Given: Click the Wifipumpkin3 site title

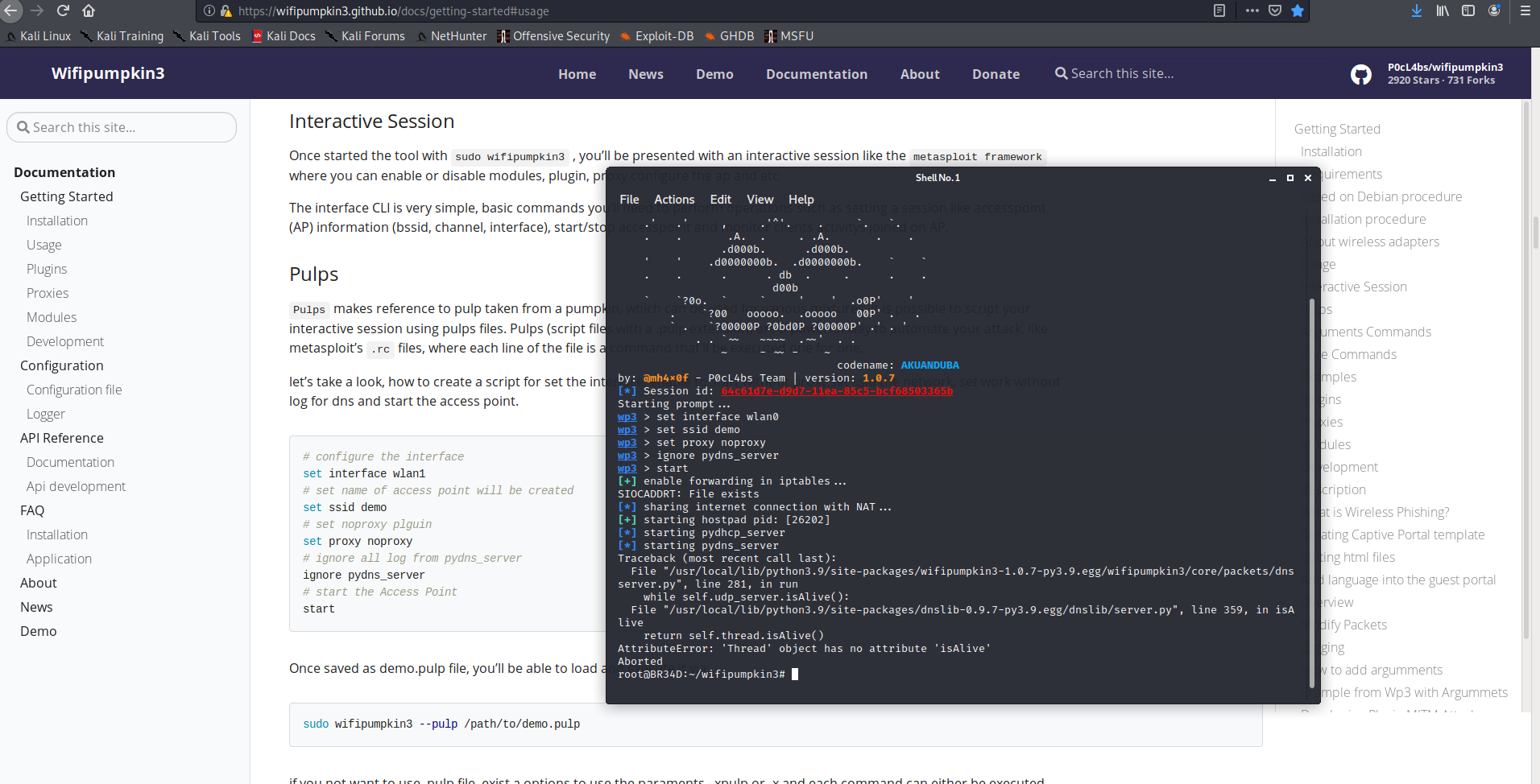Looking at the screenshot, I should (108, 73).
